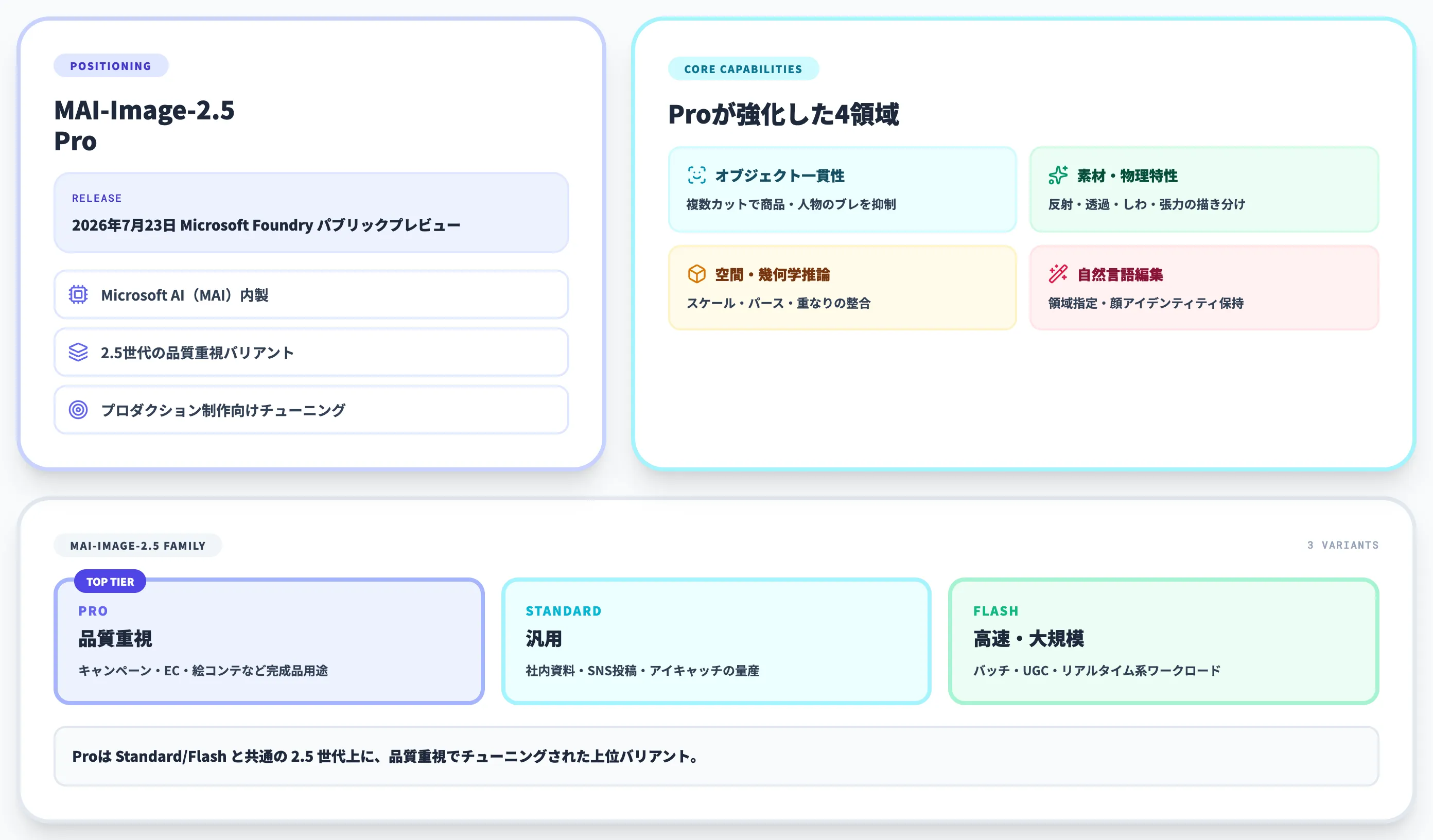
Task: Click the face-scan icon next to オブジェクト一貫性
Action: click(696, 175)
